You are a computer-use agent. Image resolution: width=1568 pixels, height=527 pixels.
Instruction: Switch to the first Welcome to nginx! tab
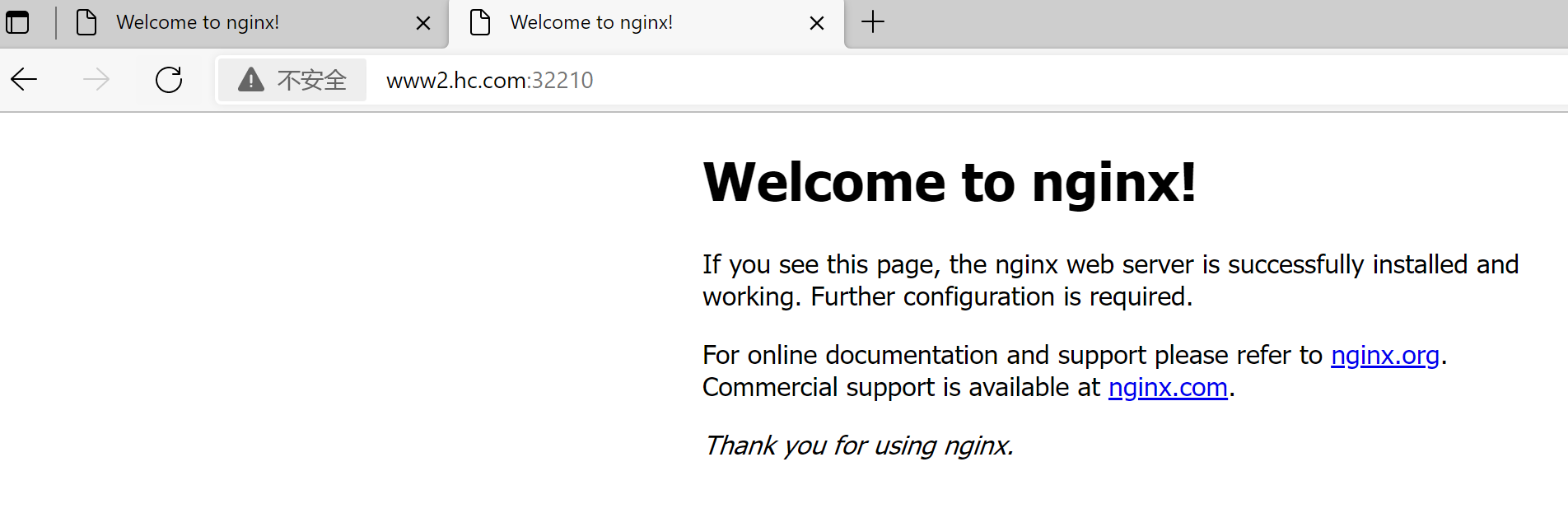coord(198,22)
